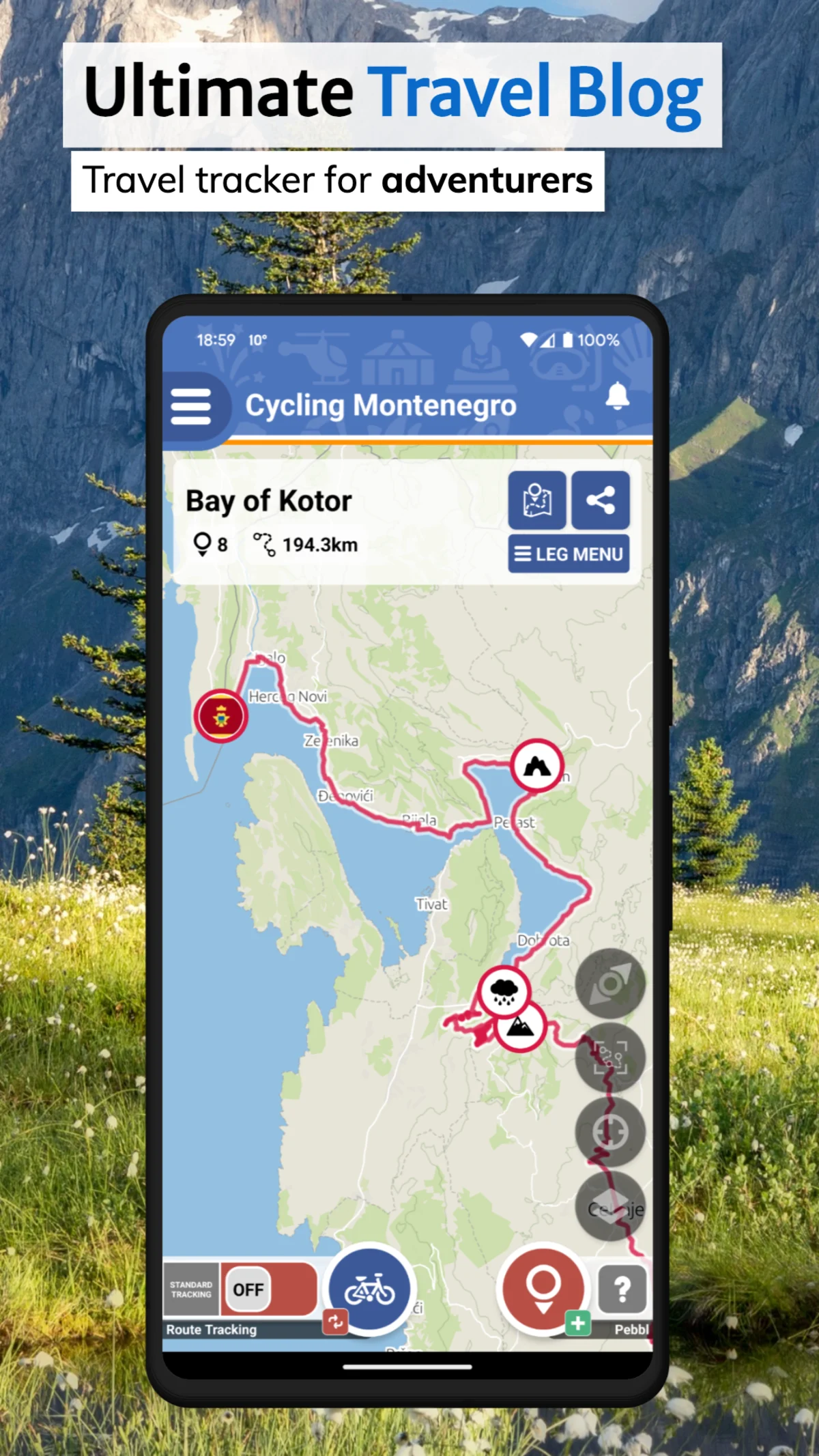819x1456 pixels.
Task: Switch the STANDARD TRACKING mode label
Action: (191, 1289)
